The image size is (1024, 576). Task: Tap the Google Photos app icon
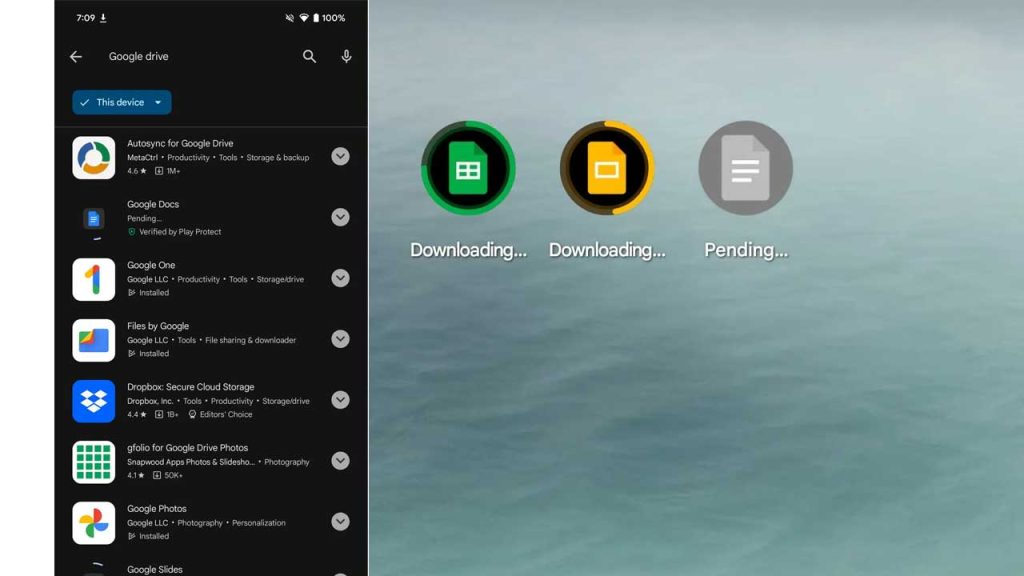click(x=93, y=523)
